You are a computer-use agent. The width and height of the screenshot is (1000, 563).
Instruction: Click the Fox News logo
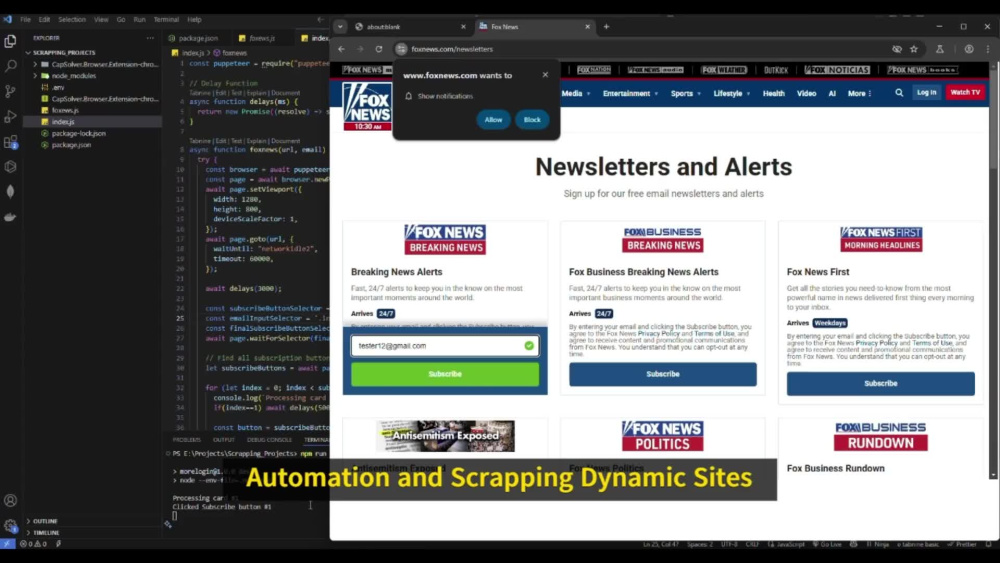(x=367, y=106)
